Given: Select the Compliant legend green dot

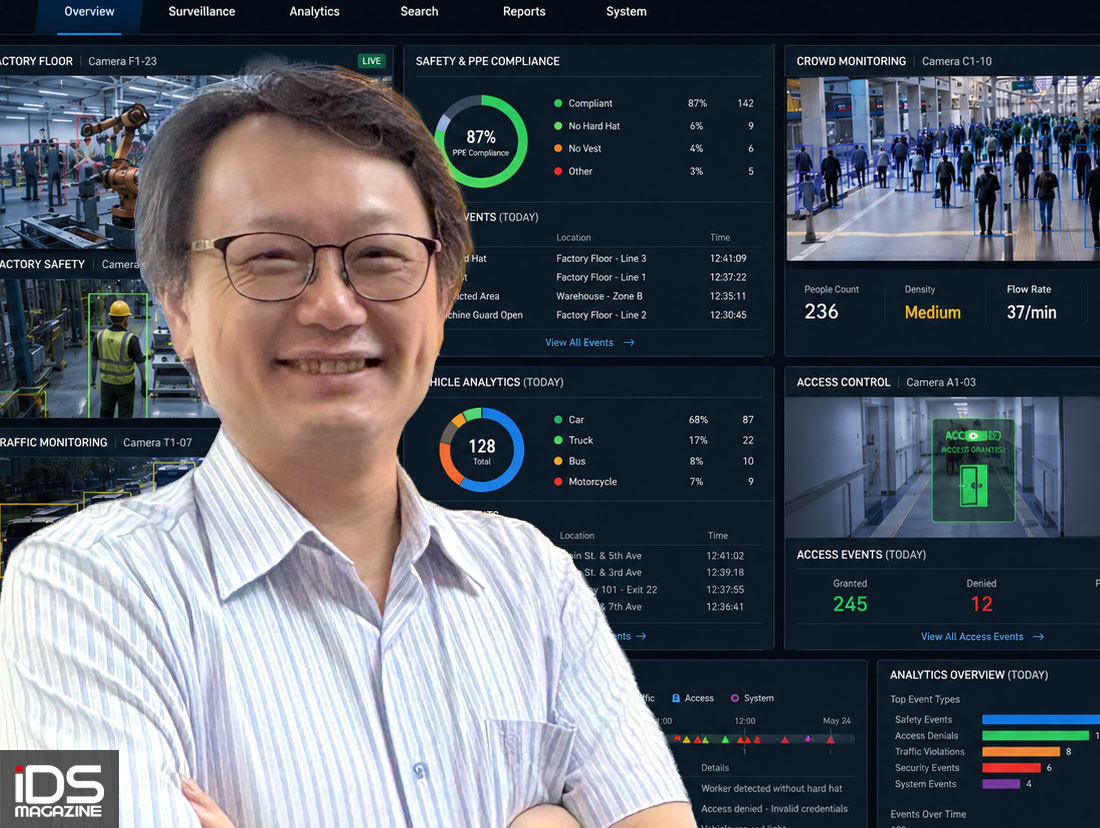Looking at the screenshot, I should pos(558,103).
